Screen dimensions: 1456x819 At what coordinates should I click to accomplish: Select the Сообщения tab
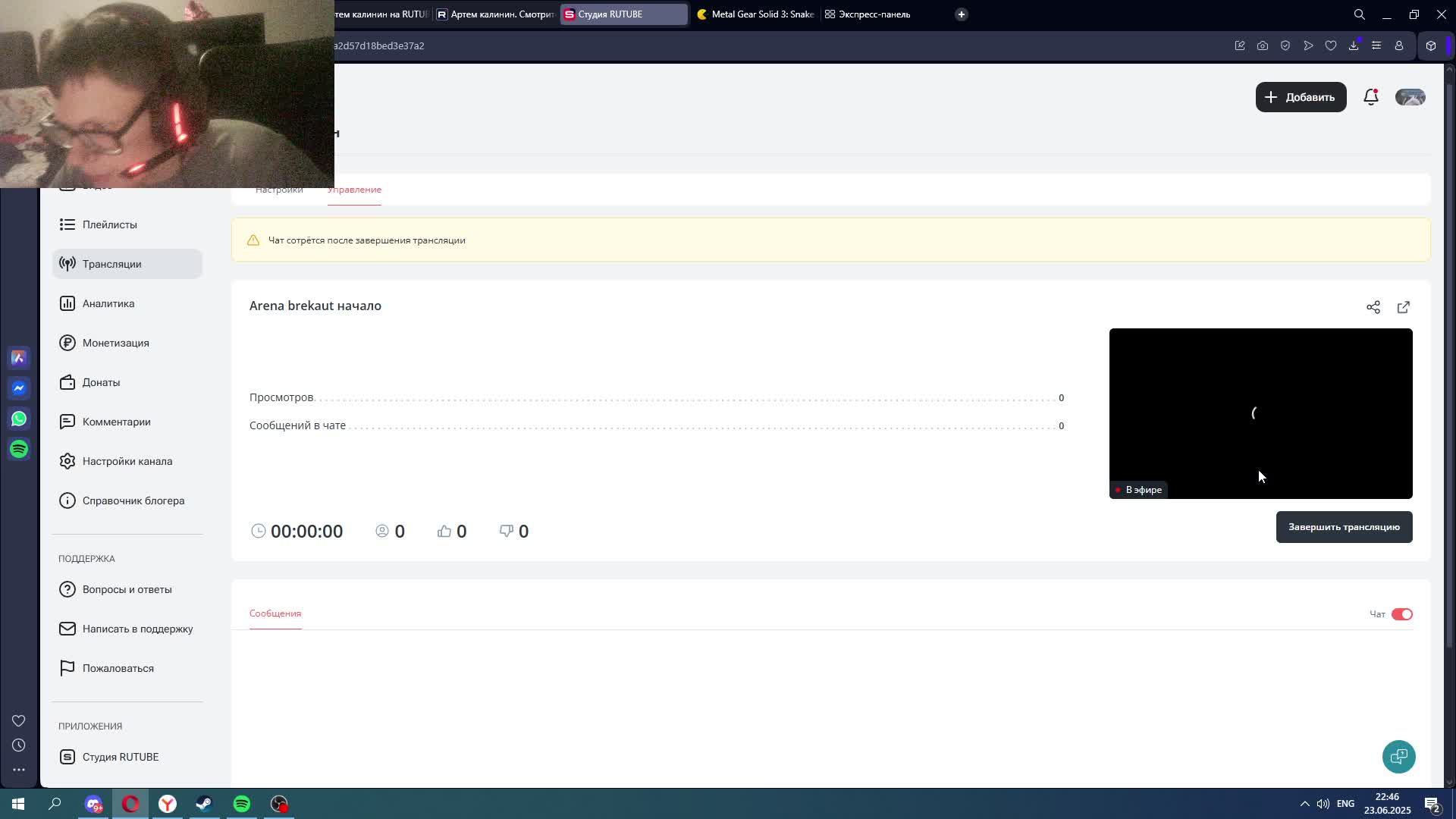click(275, 613)
